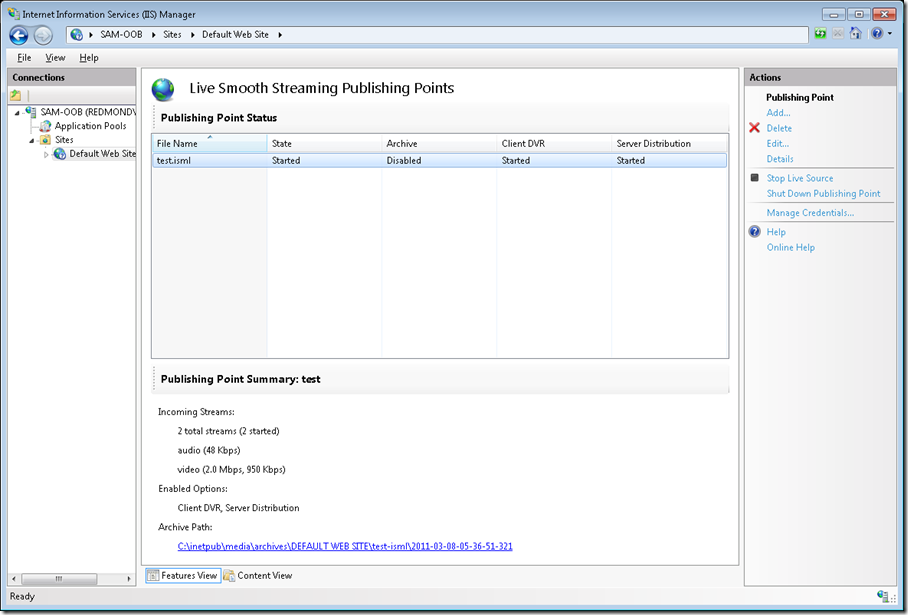Switch to Content View tab
This screenshot has height=615, width=908.
pyautogui.click(x=258, y=576)
